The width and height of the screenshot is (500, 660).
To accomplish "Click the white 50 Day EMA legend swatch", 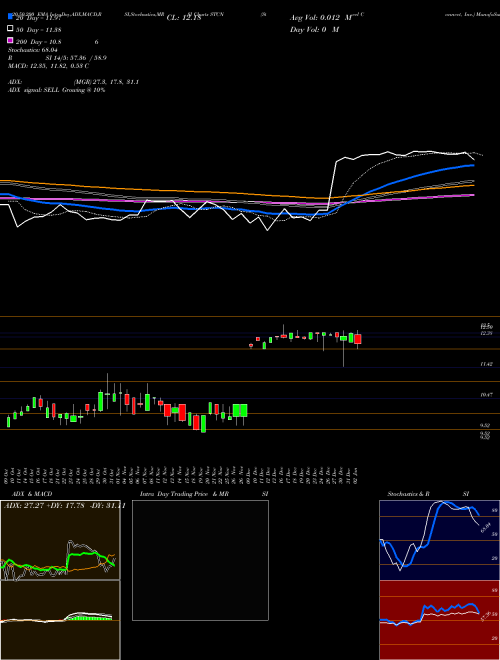I will (x=11, y=29).
